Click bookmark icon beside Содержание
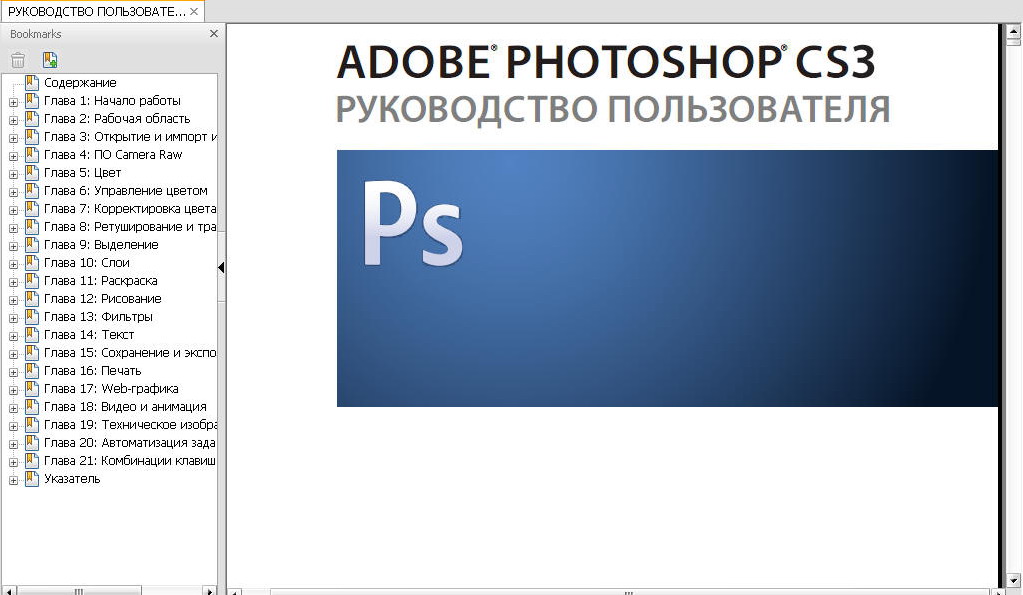1023x595 pixels. coord(32,82)
